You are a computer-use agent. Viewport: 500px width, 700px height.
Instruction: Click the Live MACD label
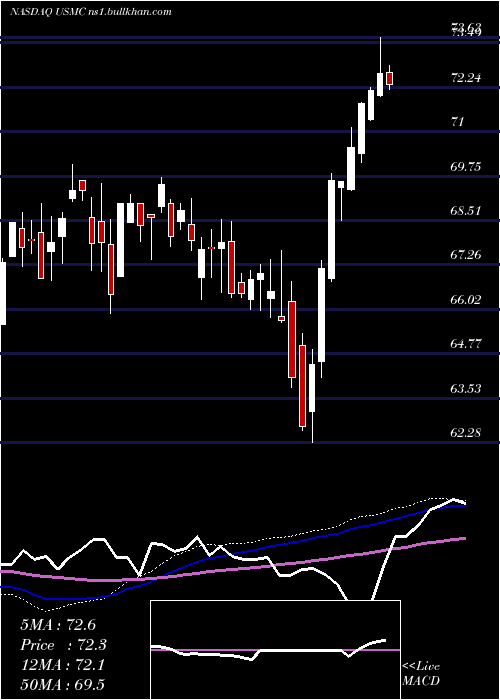pyautogui.click(x=421, y=673)
